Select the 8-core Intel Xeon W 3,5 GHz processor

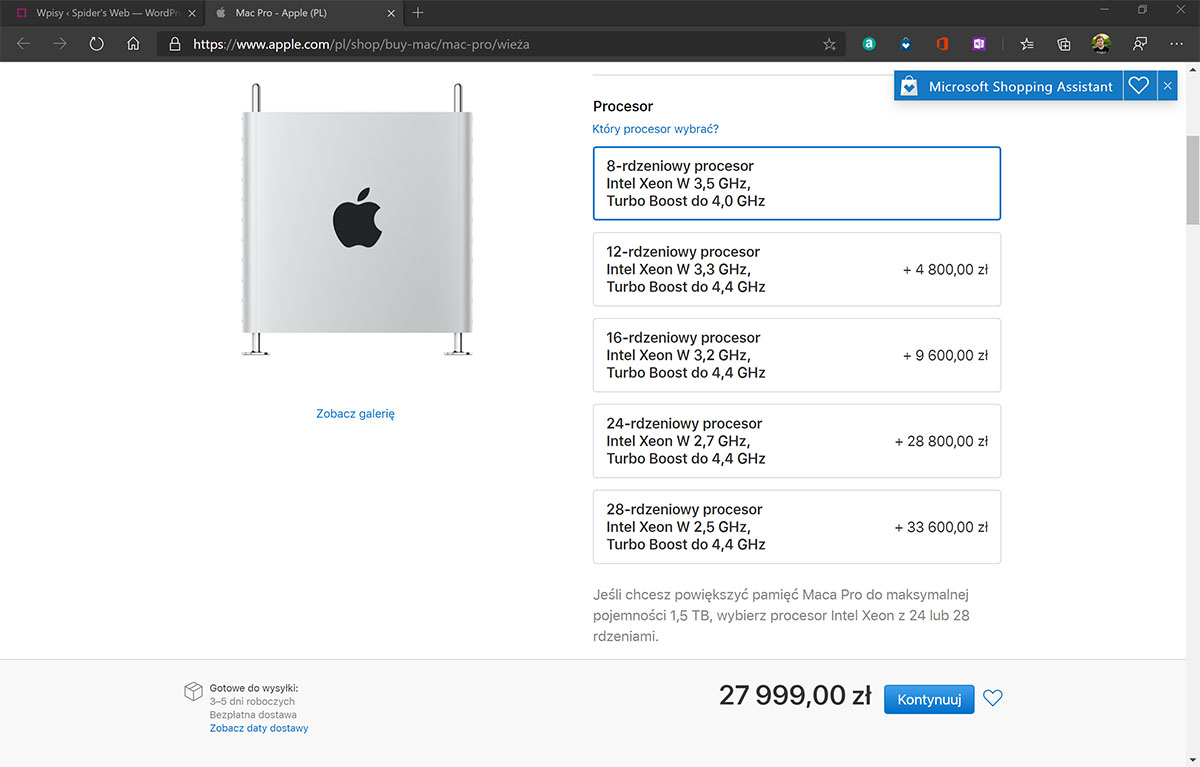click(797, 183)
